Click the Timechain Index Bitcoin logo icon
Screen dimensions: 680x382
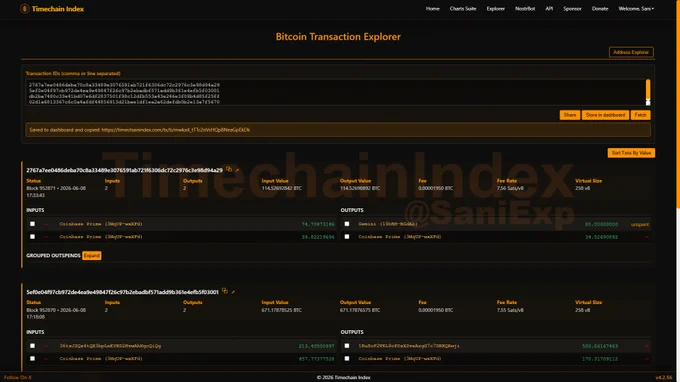(25, 9)
